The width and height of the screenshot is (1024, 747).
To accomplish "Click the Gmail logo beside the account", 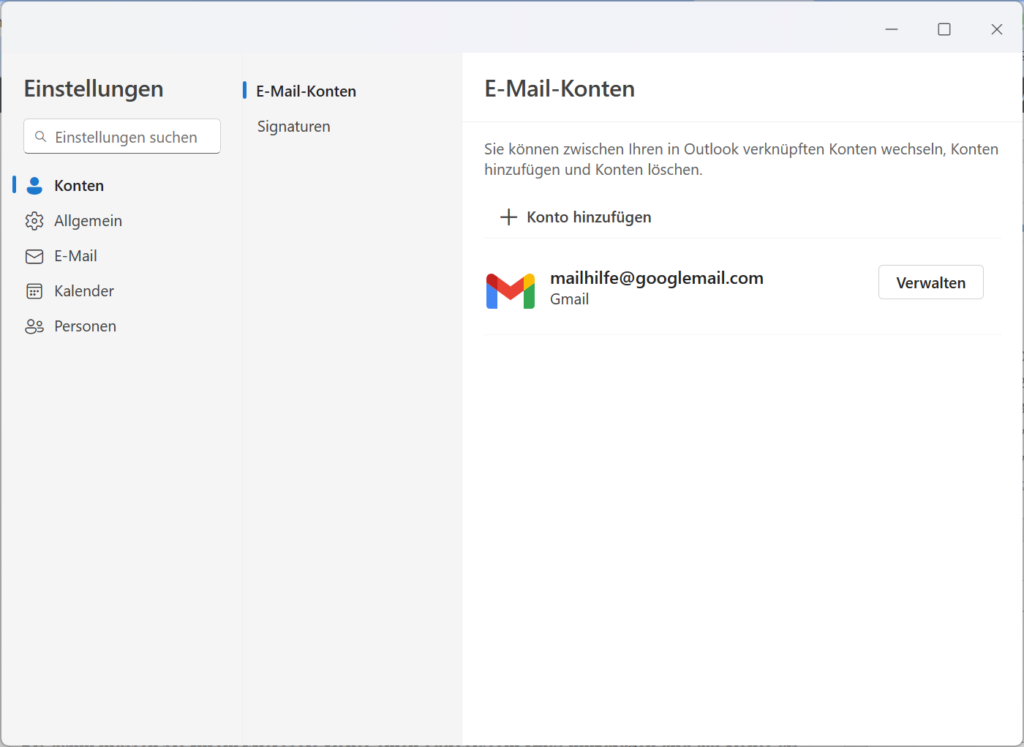I will coord(510,290).
